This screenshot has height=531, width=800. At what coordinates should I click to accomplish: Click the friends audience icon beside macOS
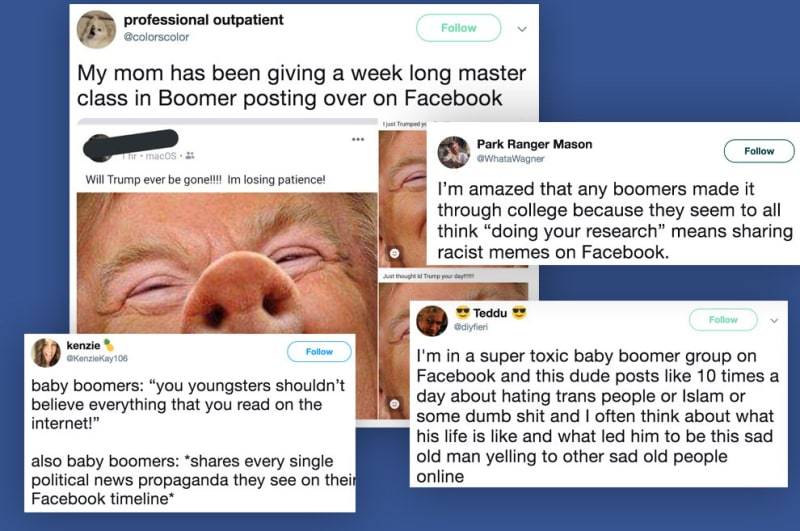pos(190,156)
